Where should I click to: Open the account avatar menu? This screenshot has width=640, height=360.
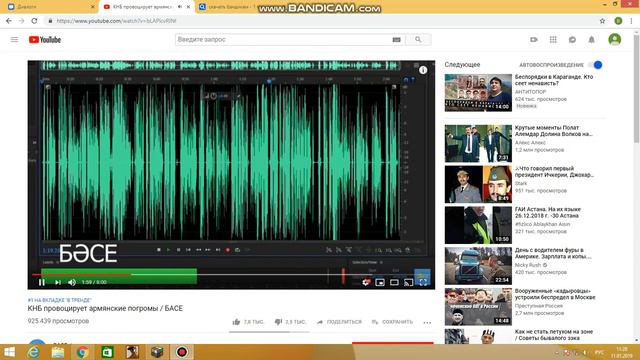[615, 40]
